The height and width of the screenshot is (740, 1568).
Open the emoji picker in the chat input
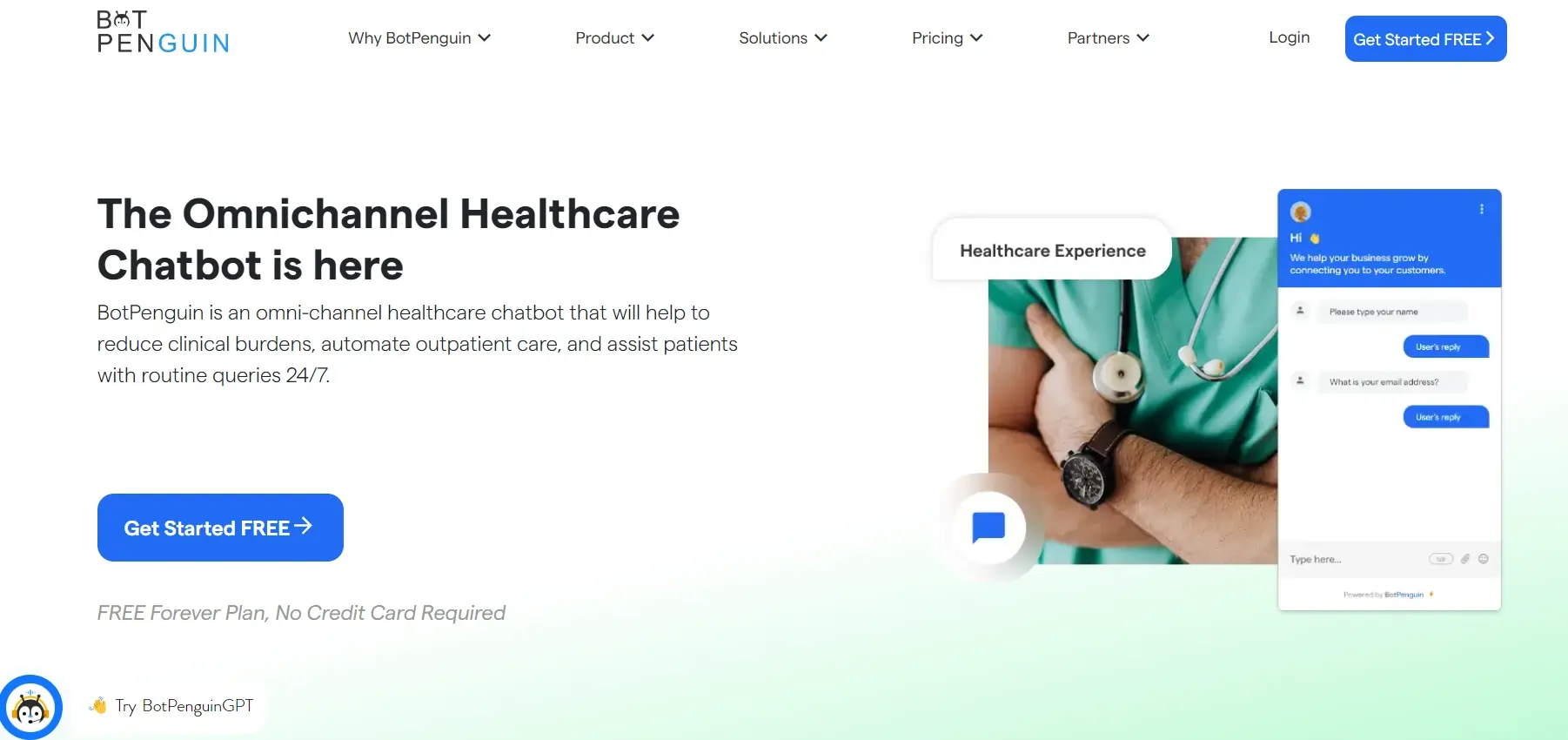tap(1484, 559)
